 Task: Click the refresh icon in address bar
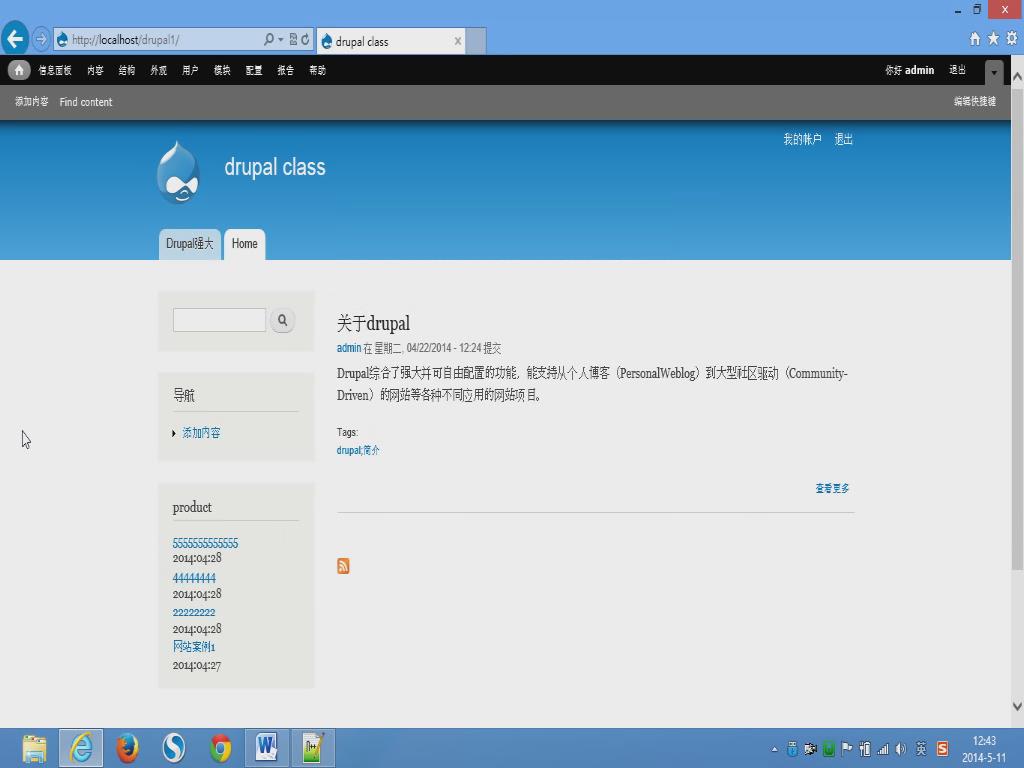305,39
